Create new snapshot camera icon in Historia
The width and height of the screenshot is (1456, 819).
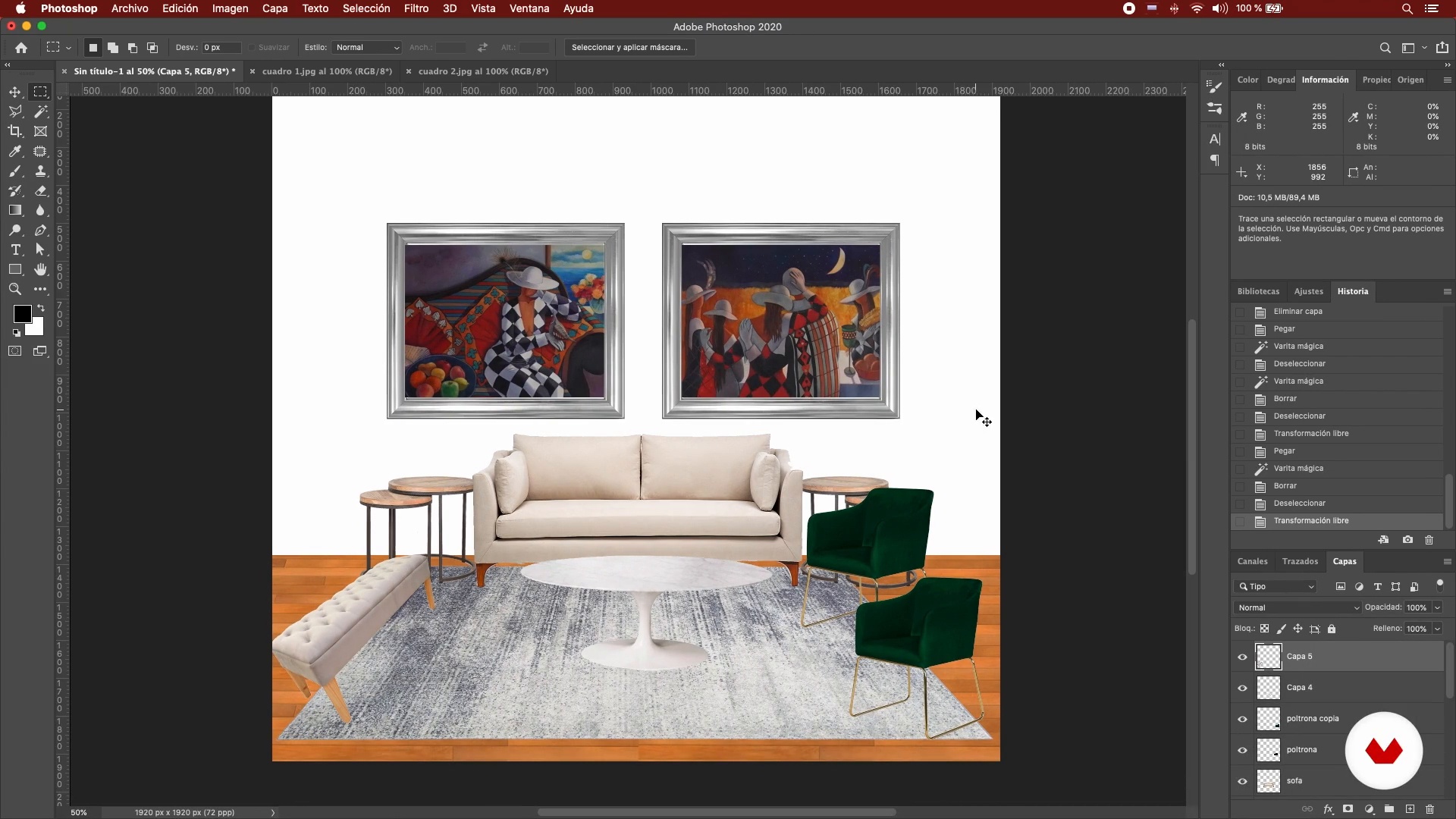[x=1407, y=540]
